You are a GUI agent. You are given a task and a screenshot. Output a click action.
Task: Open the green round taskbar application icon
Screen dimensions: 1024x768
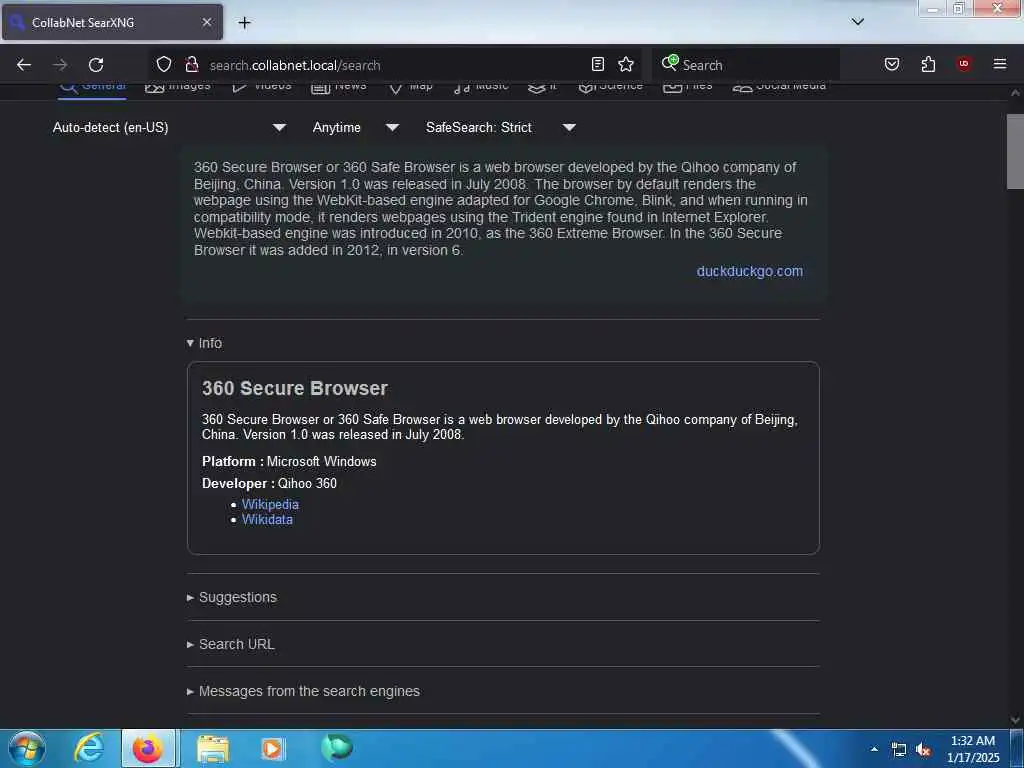337,747
